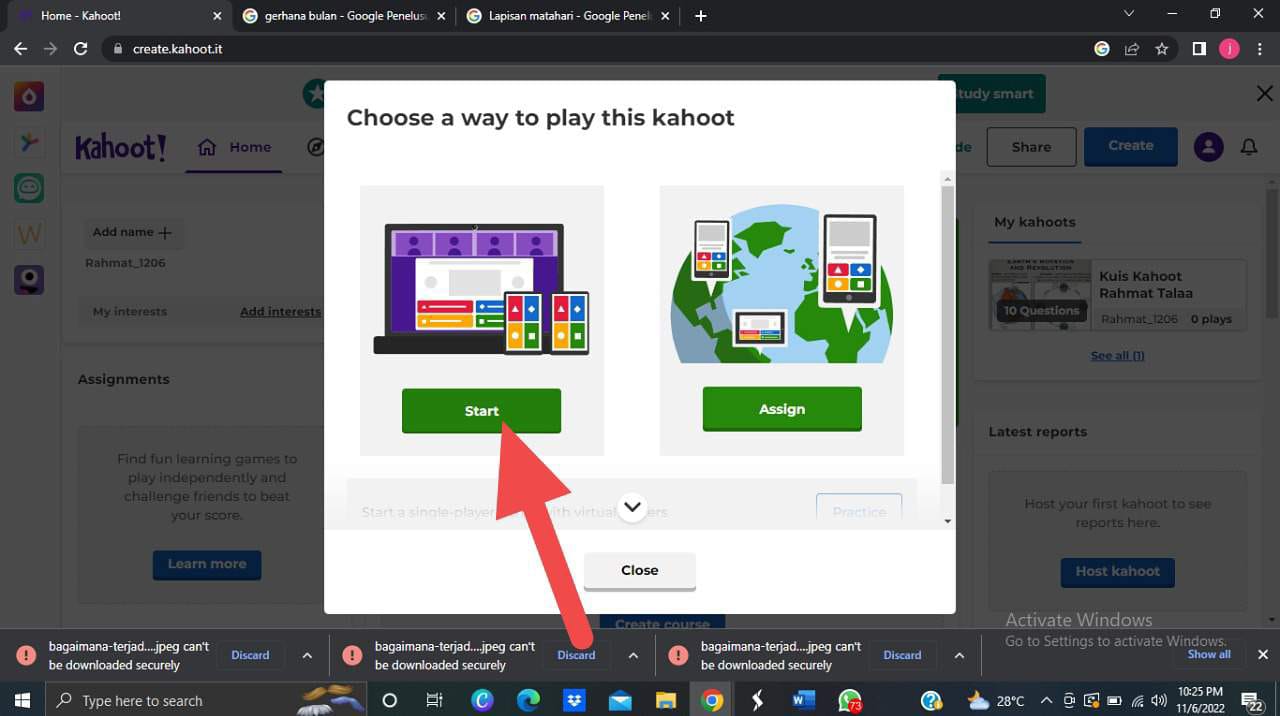Click the Practice button in the dialog
Viewport: 1280px width, 716px height.
click(859, 510)
